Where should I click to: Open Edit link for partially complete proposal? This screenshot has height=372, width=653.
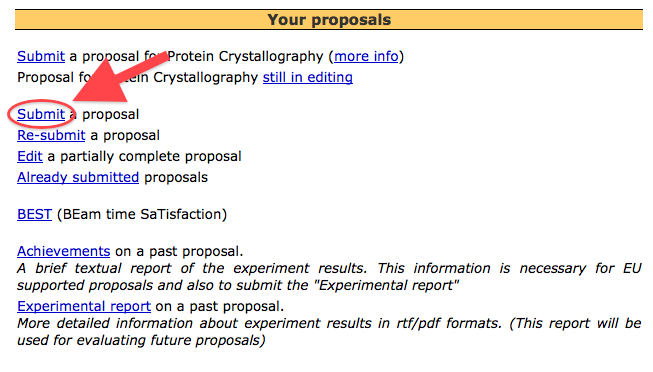(x=30, y=156)
